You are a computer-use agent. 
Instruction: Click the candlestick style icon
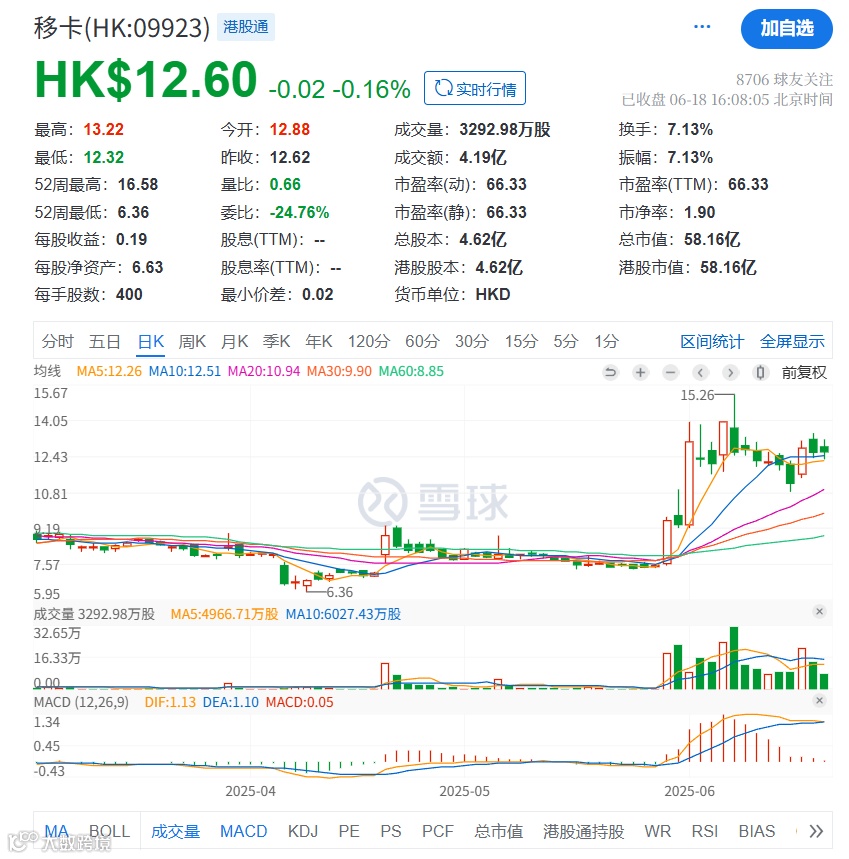pyautogui.click(x=760, y=373)
